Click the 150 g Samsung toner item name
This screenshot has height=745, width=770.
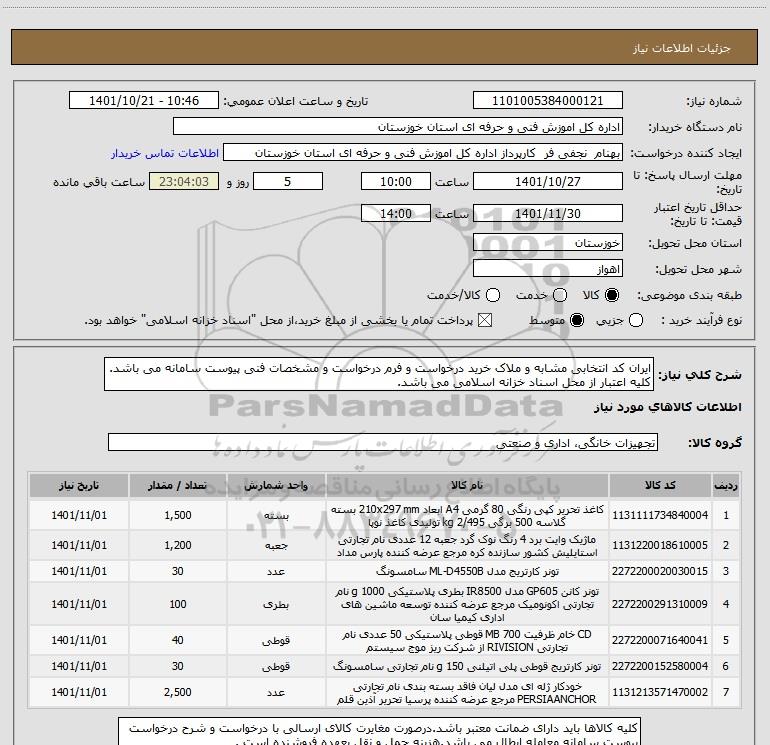pyautogui.click(x=467, y=666)
